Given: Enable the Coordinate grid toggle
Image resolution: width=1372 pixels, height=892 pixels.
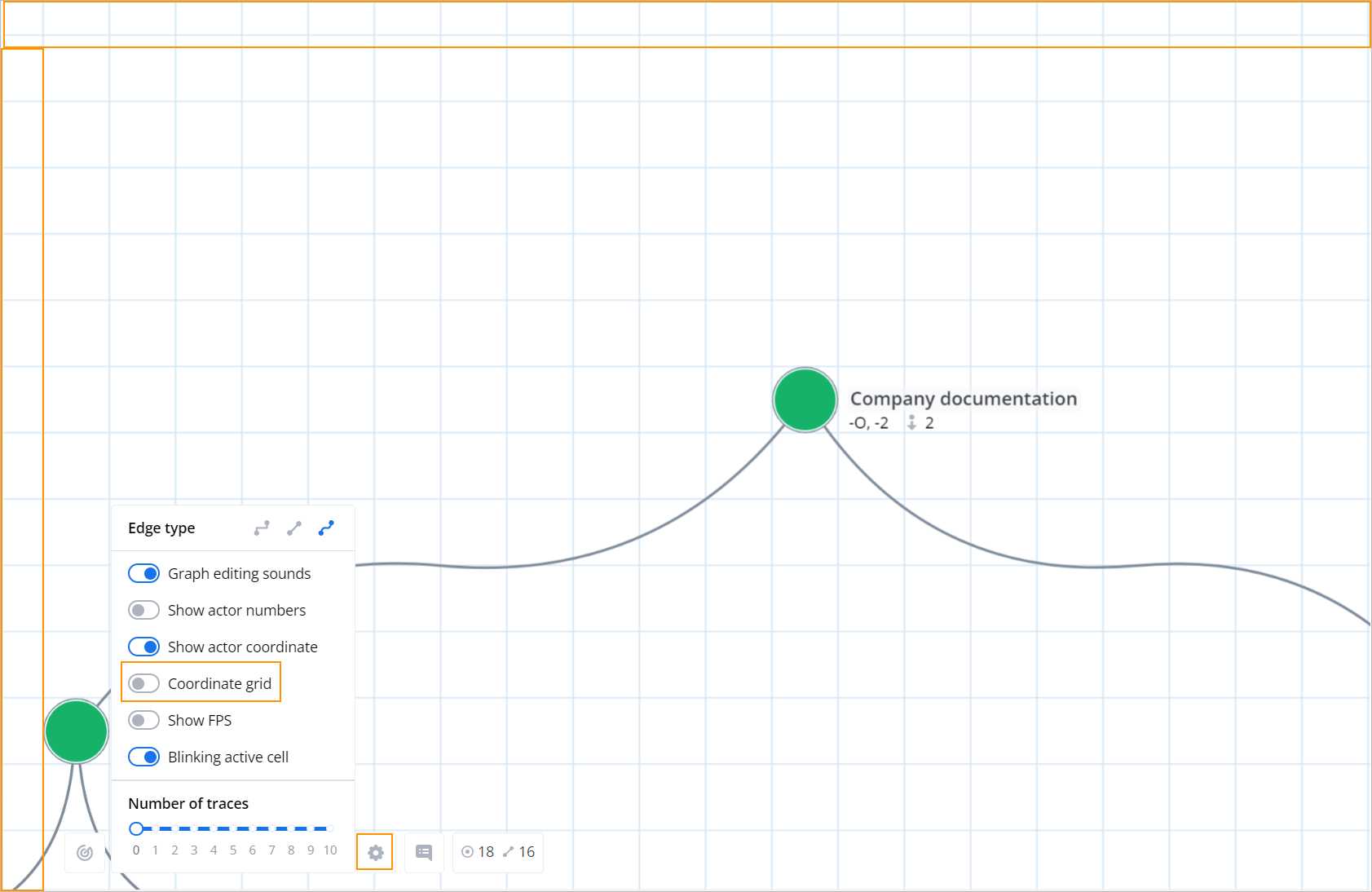Looking at the screenshot, I should tap(143, 684).
